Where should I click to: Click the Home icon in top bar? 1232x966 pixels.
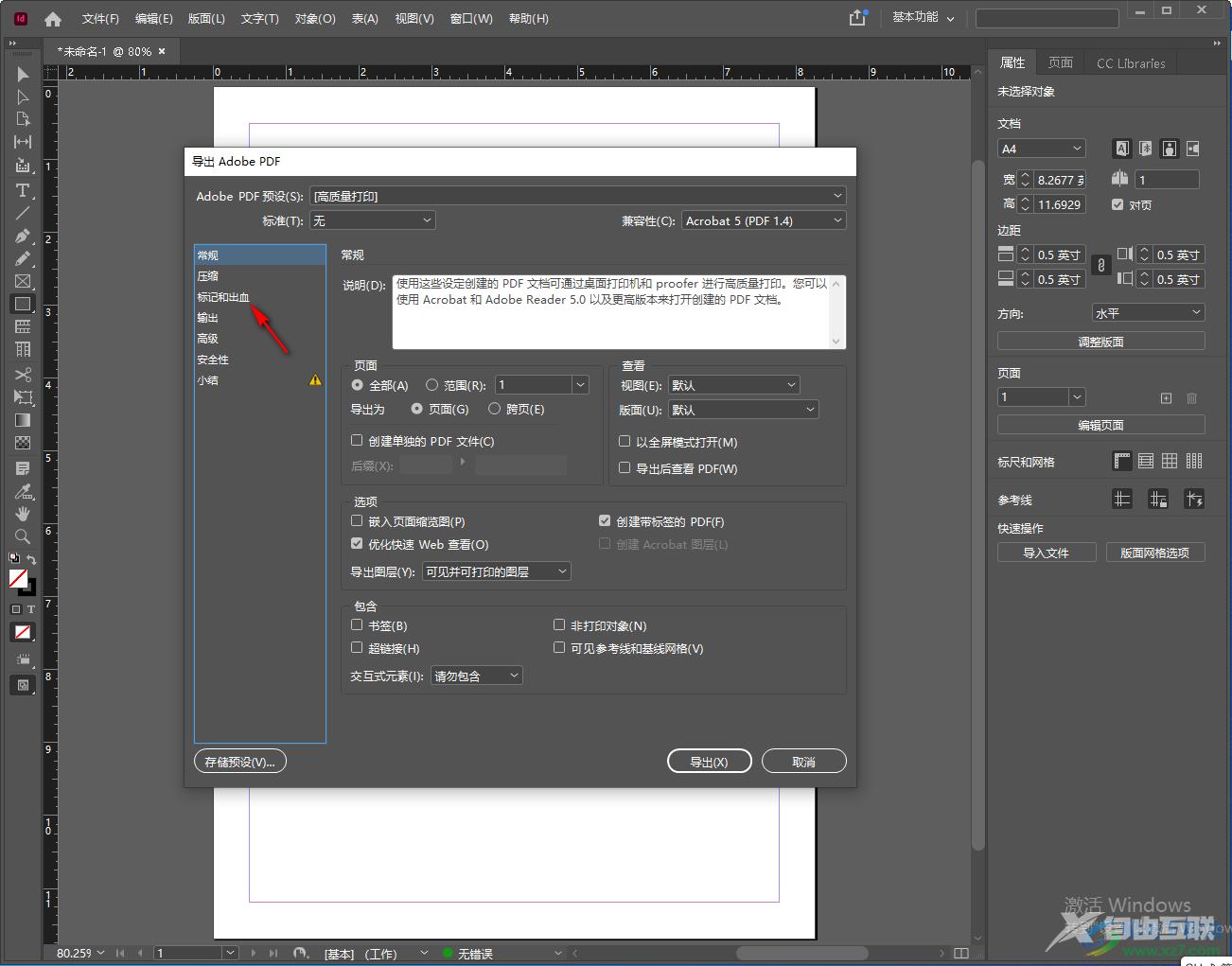coord(53,18)
